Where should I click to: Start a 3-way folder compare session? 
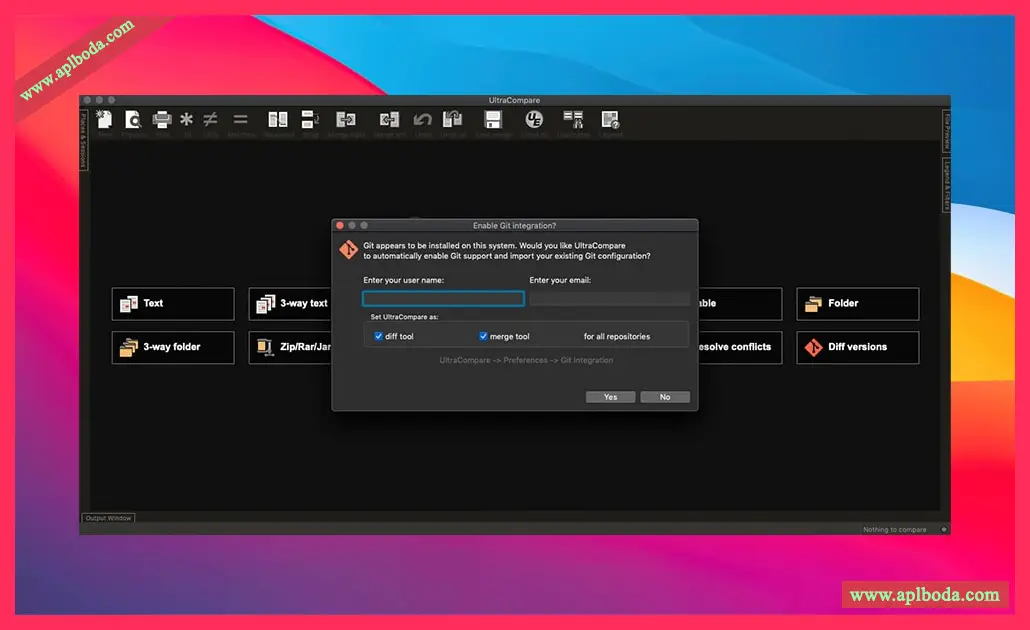[173, 347]
